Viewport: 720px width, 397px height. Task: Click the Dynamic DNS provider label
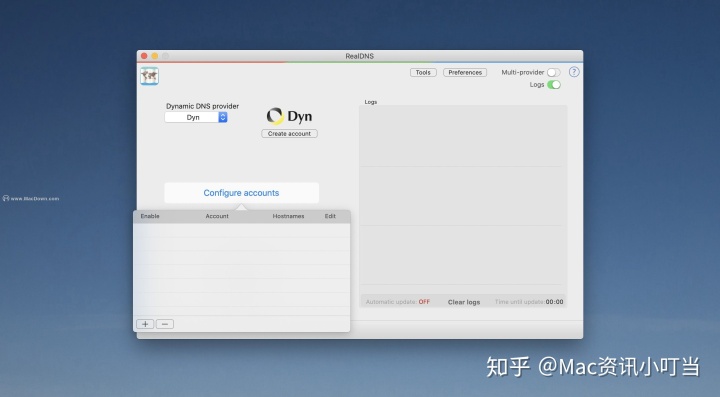pos(202,106)
